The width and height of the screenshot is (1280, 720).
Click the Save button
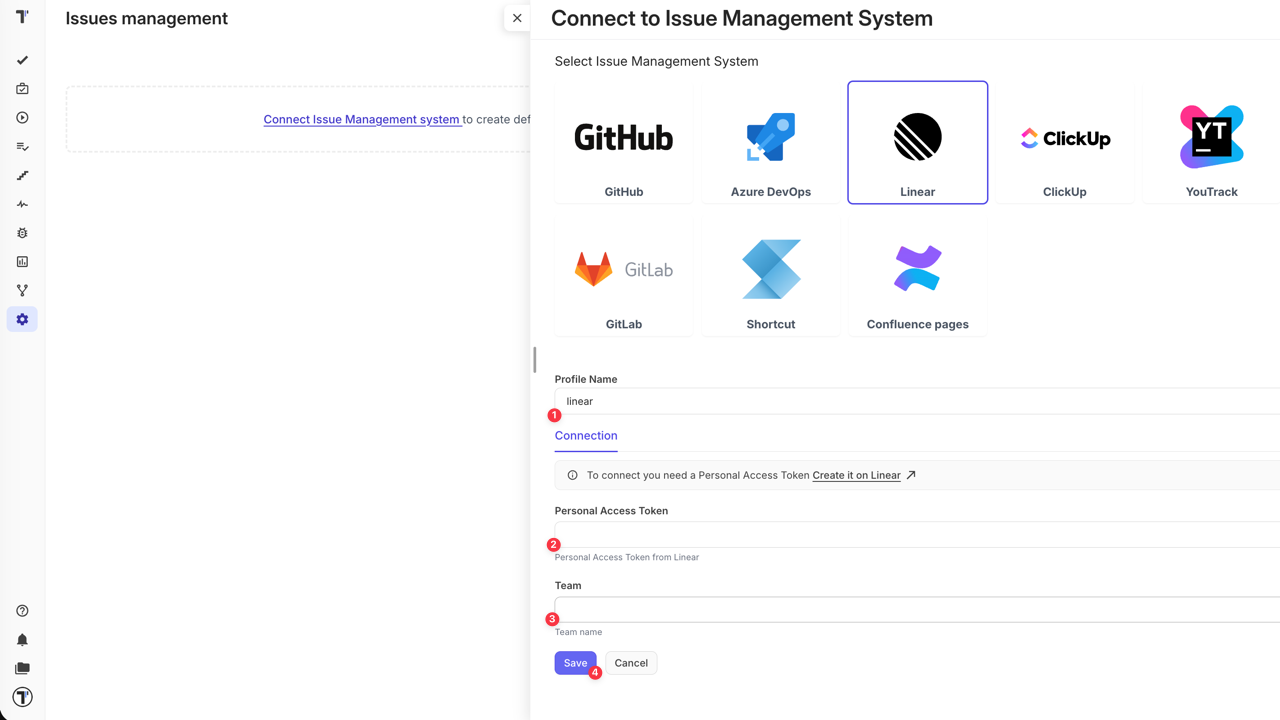click(x=576, y=663)
